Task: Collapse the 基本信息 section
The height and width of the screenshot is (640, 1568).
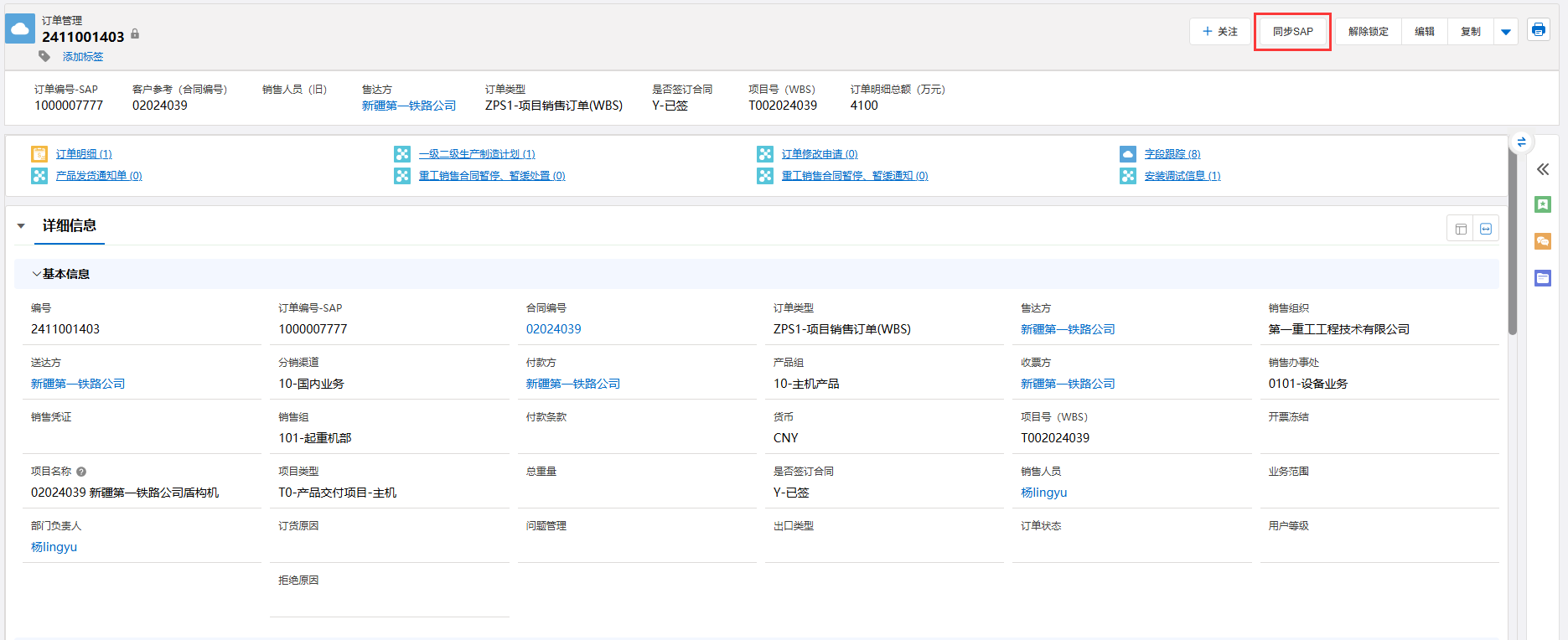Action: 36,274
